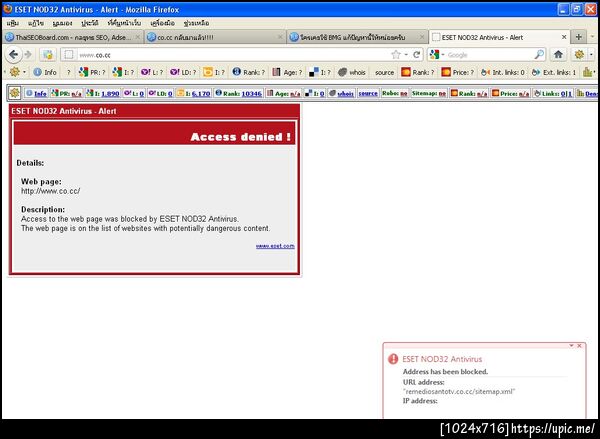Click the gear icon in the in-page SEO bar
This screenshot has height=439, width=600.
point(15,93)
